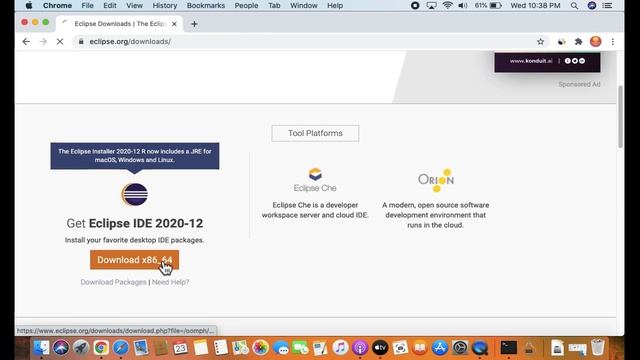The image size is (640, 360).
Task: Open a new tab with the plus button
Action: coord(194,24)
